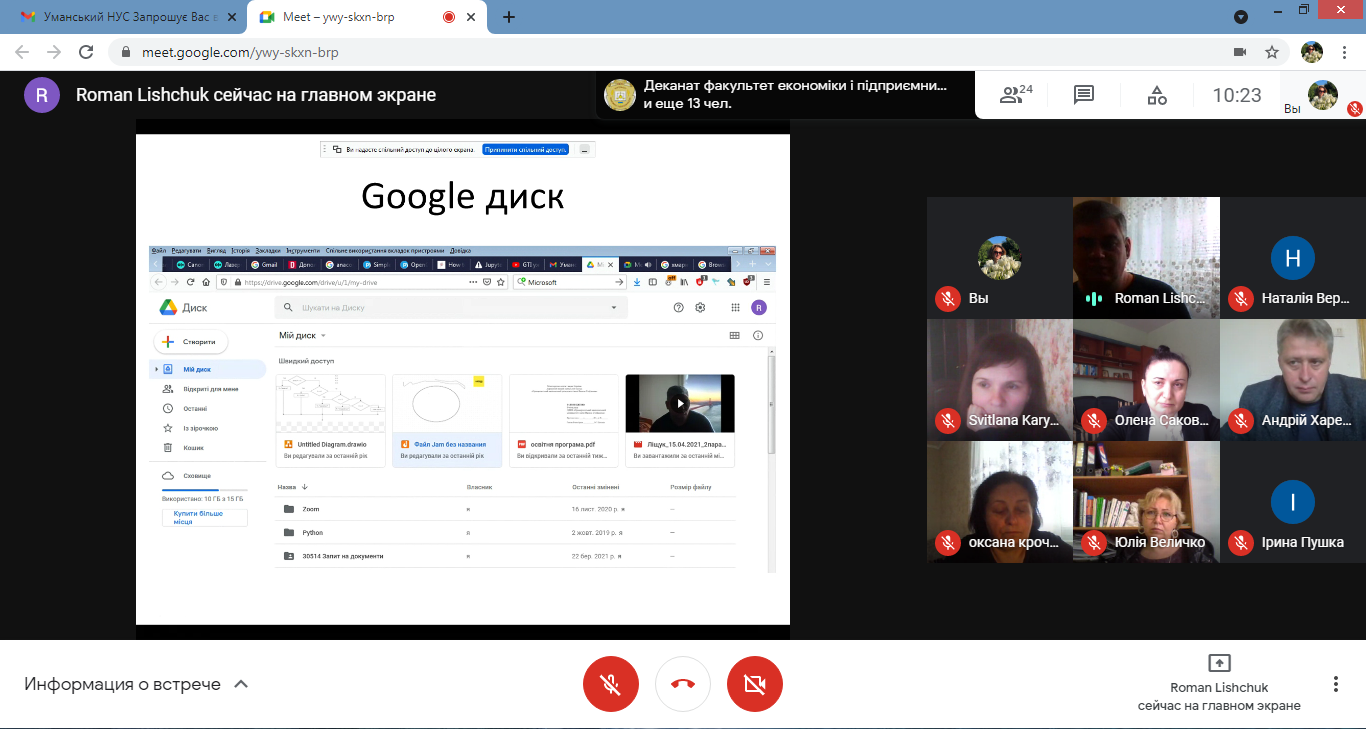Reload the Meet page
This screenshot has height=729, width=1366.
pyautogui.click(x=86, y=52)
